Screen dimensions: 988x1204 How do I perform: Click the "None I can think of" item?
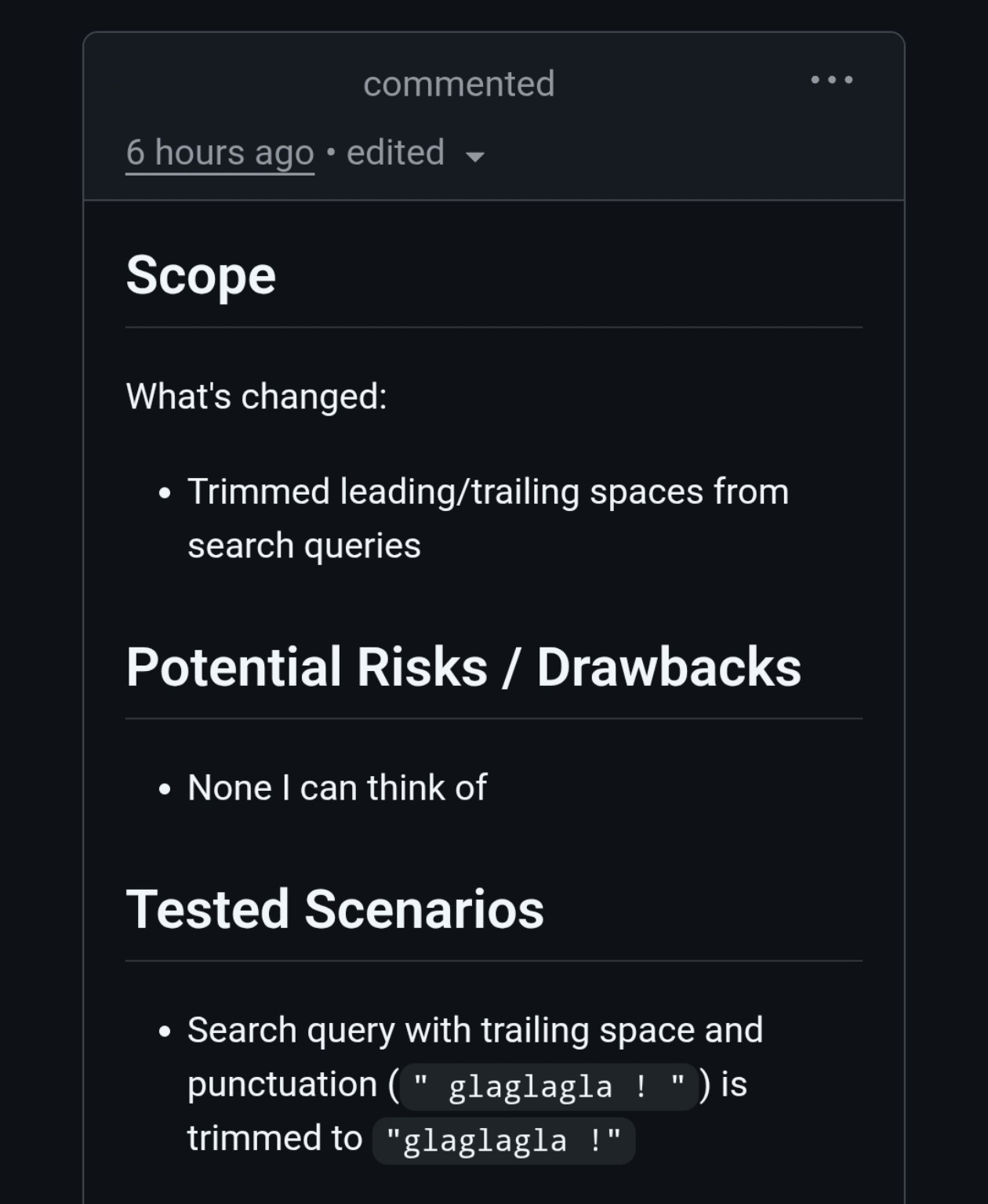337,787
